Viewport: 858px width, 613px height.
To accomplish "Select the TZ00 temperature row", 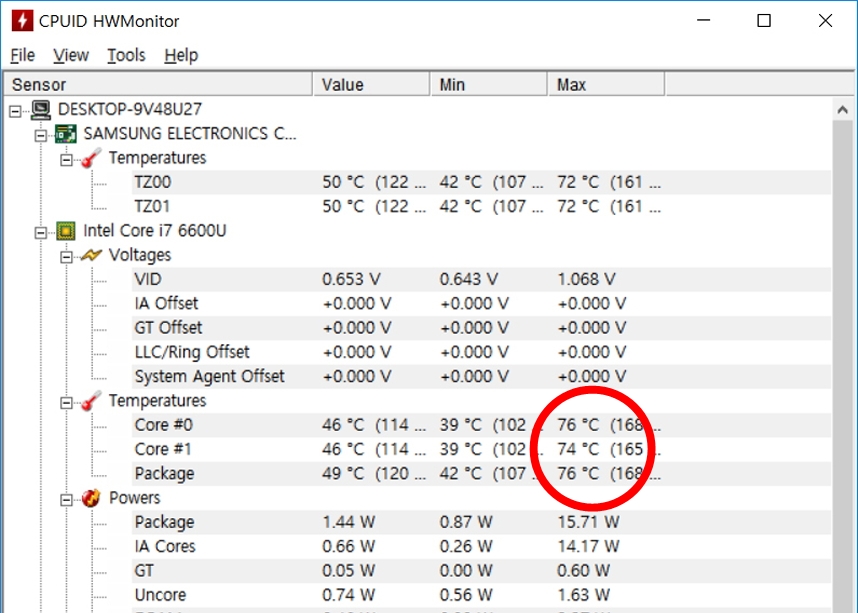I will 482,182.
